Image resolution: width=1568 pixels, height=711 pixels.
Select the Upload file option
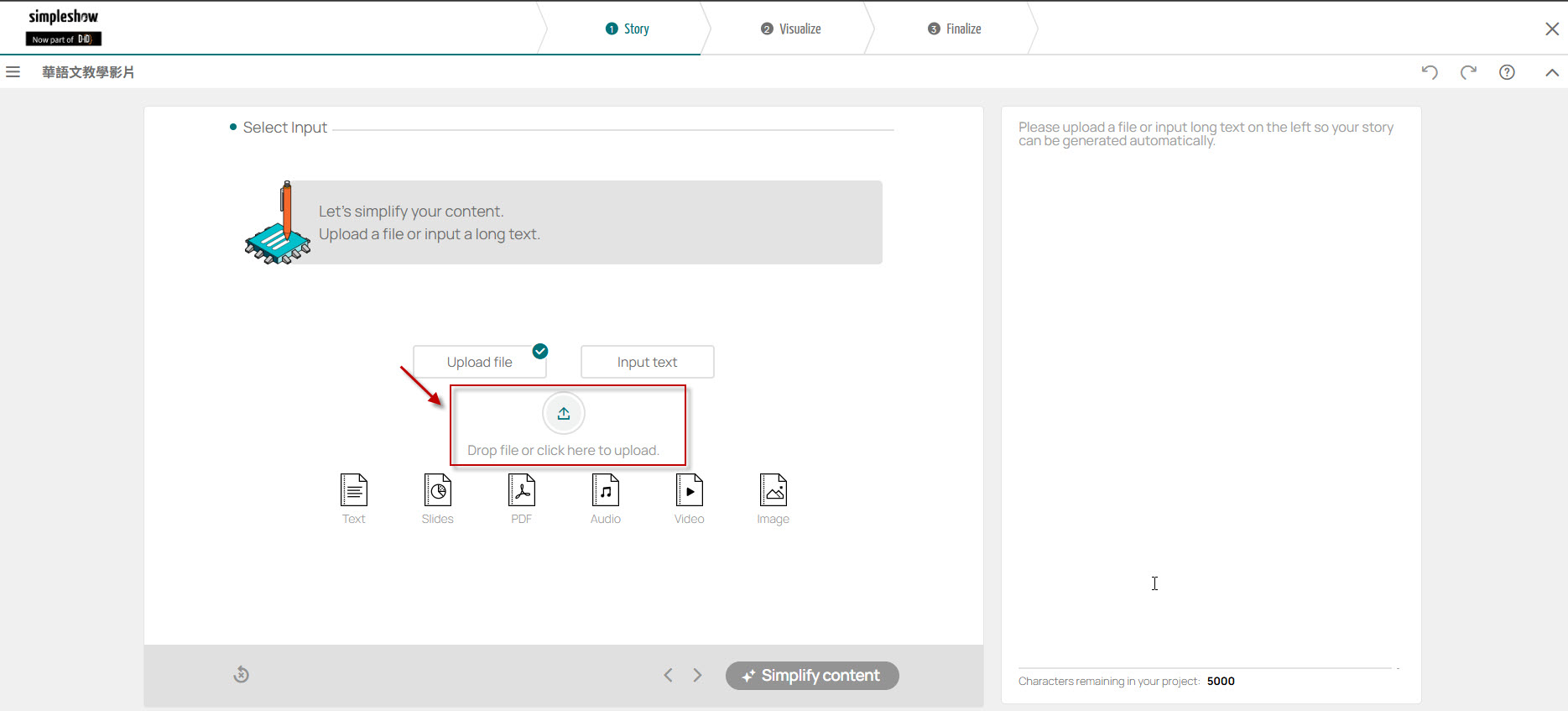tap(479, 362)
